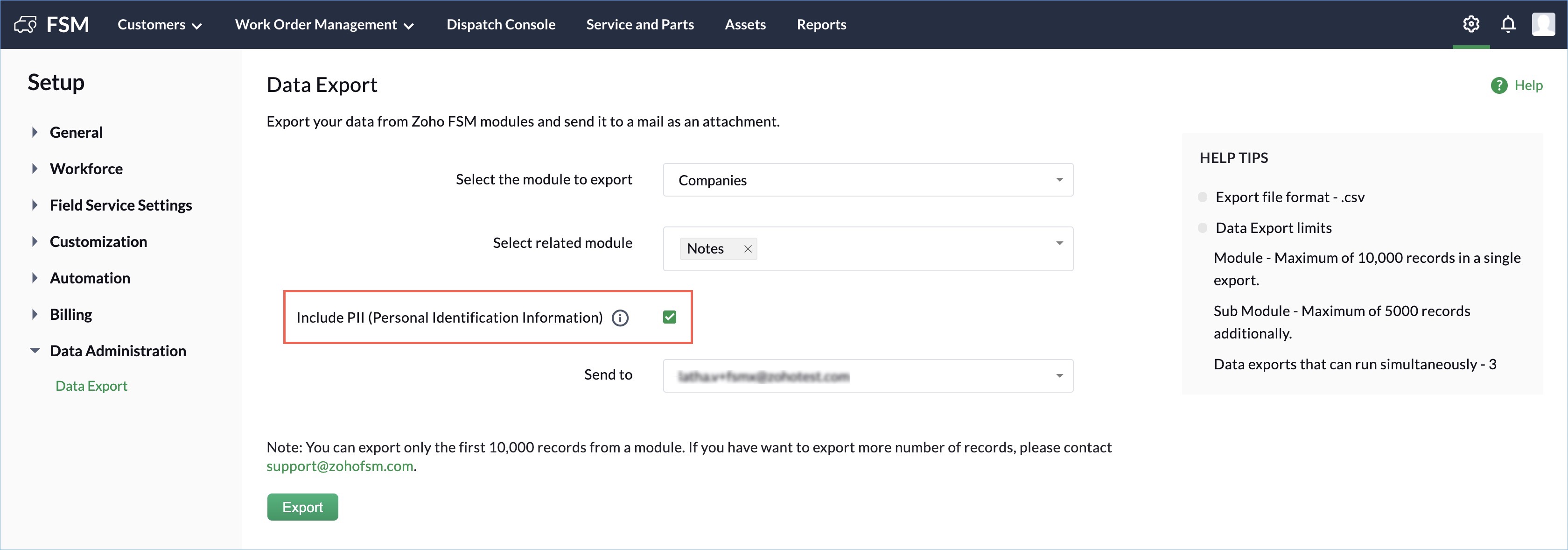Click the PII info icon
This screenshot has width=1568, height=550.
point(620,318)
